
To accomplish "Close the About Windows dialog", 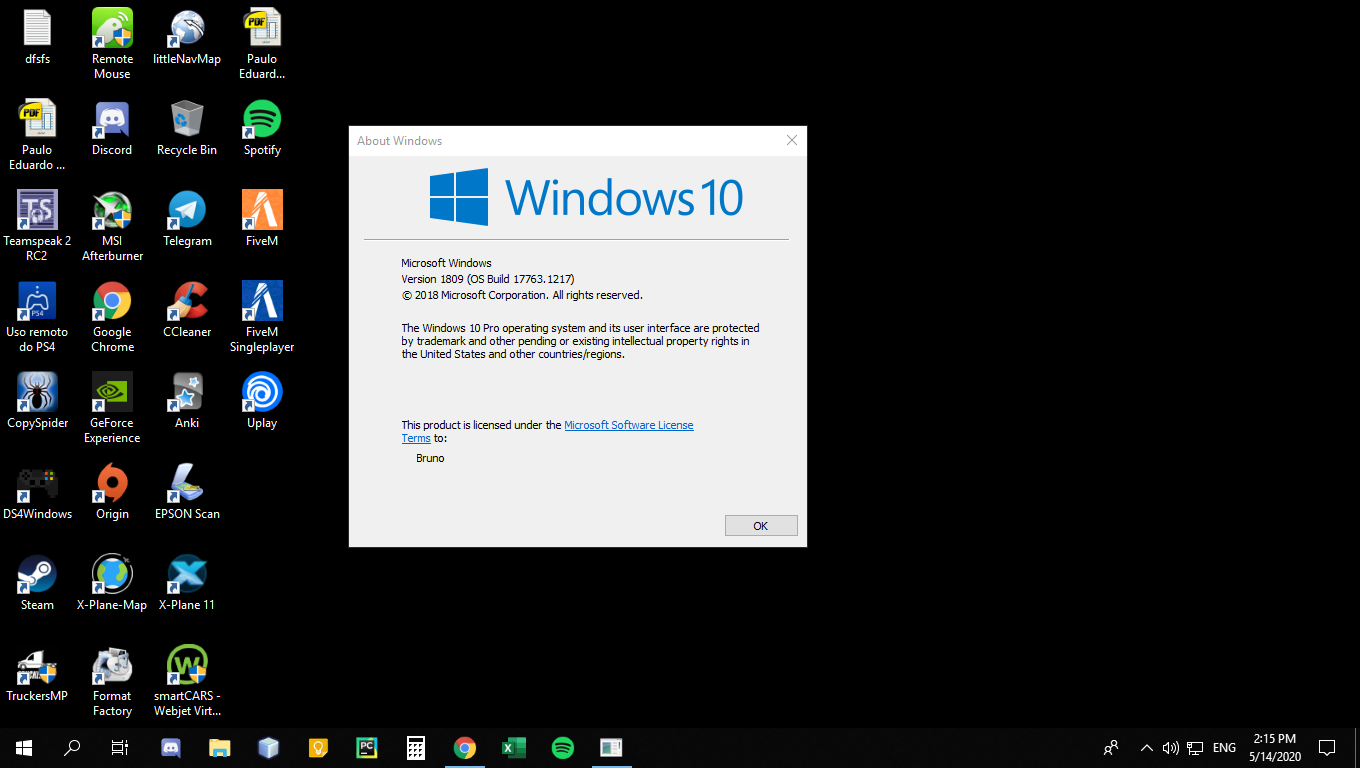I will (x=792, y=141).
